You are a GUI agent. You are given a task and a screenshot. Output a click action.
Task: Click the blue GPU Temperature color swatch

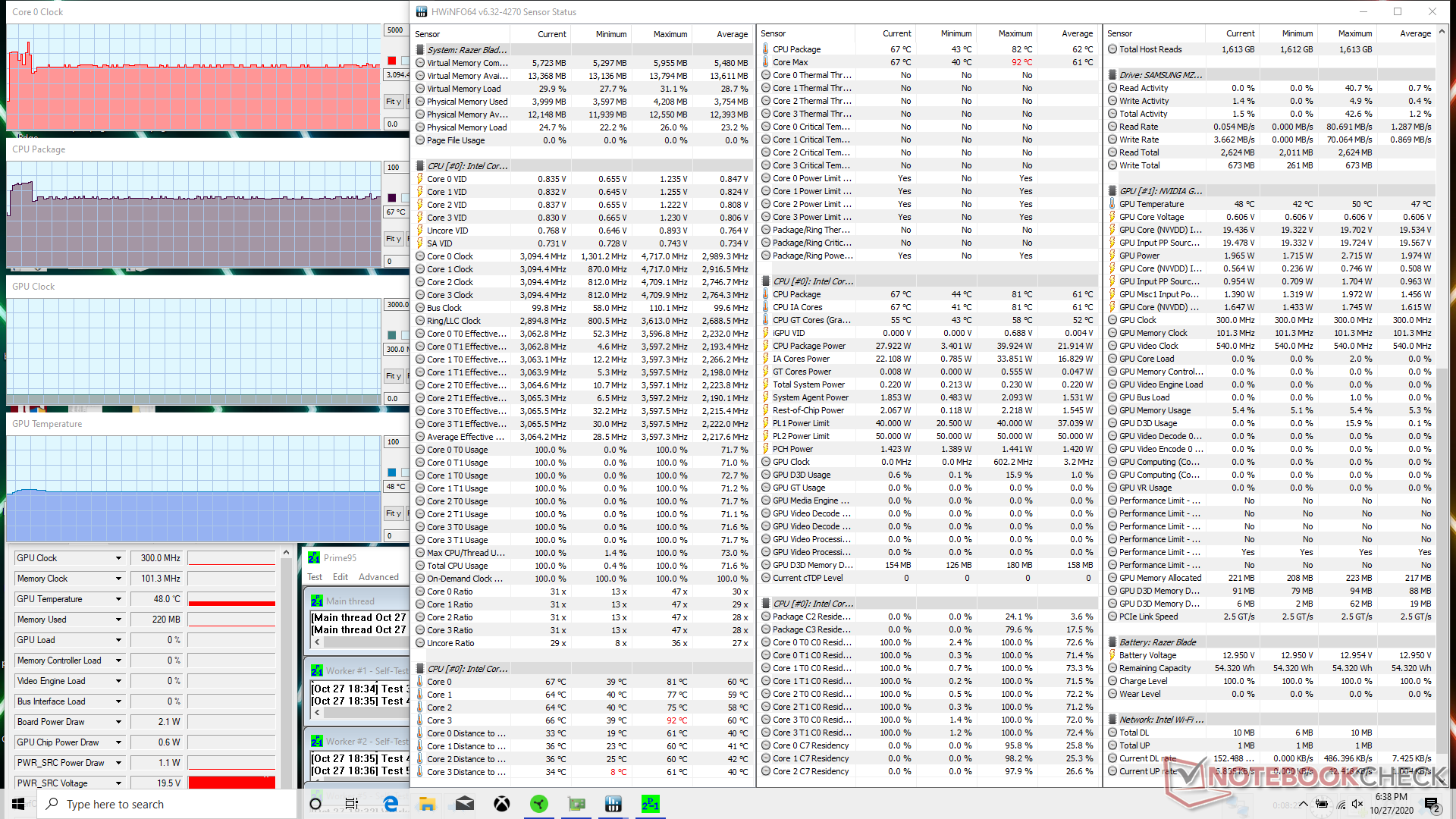392,472
